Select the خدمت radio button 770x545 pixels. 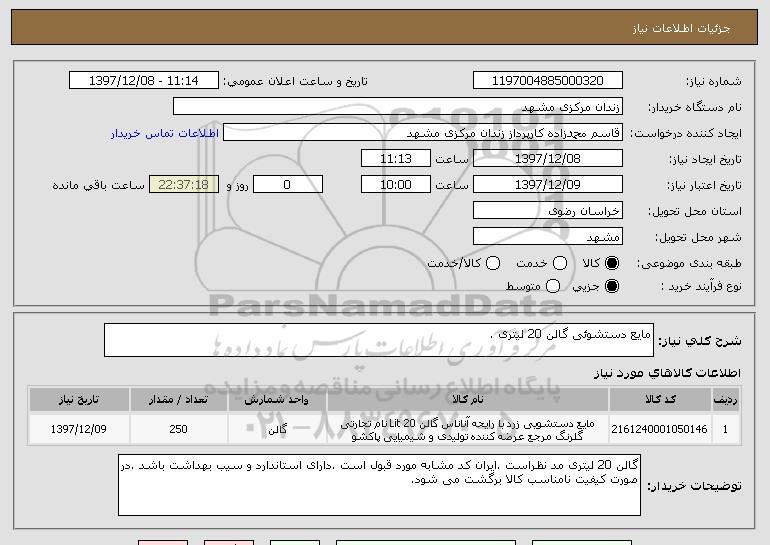tap(560, 264)
